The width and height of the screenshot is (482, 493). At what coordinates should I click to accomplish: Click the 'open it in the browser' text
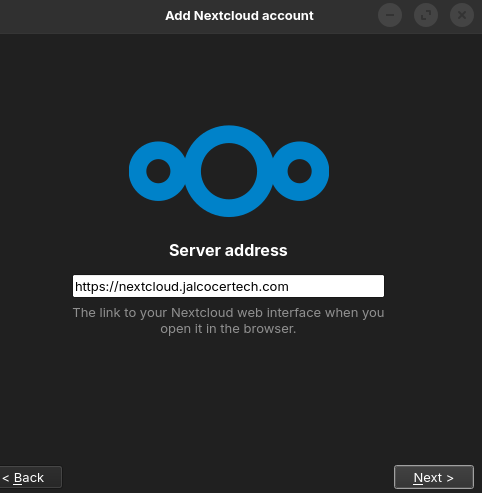228,329
